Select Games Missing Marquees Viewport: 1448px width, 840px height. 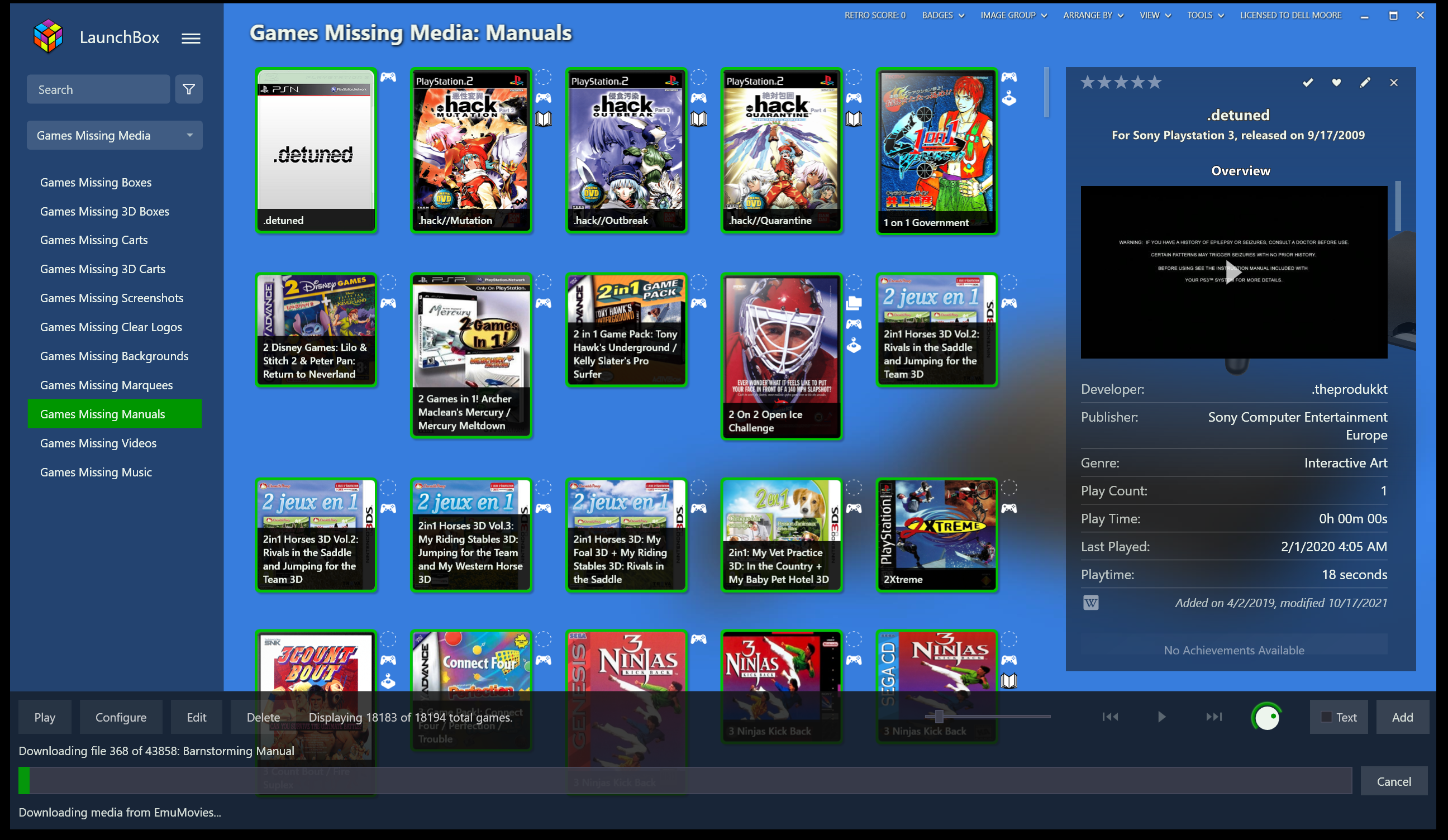(x=106, y=385)
